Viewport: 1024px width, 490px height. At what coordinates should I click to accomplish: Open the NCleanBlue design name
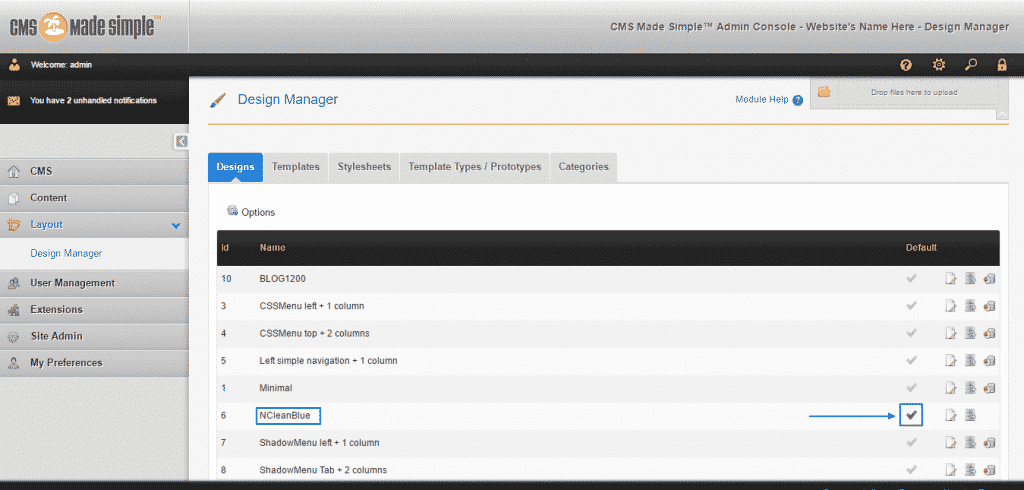pos(284,416)
